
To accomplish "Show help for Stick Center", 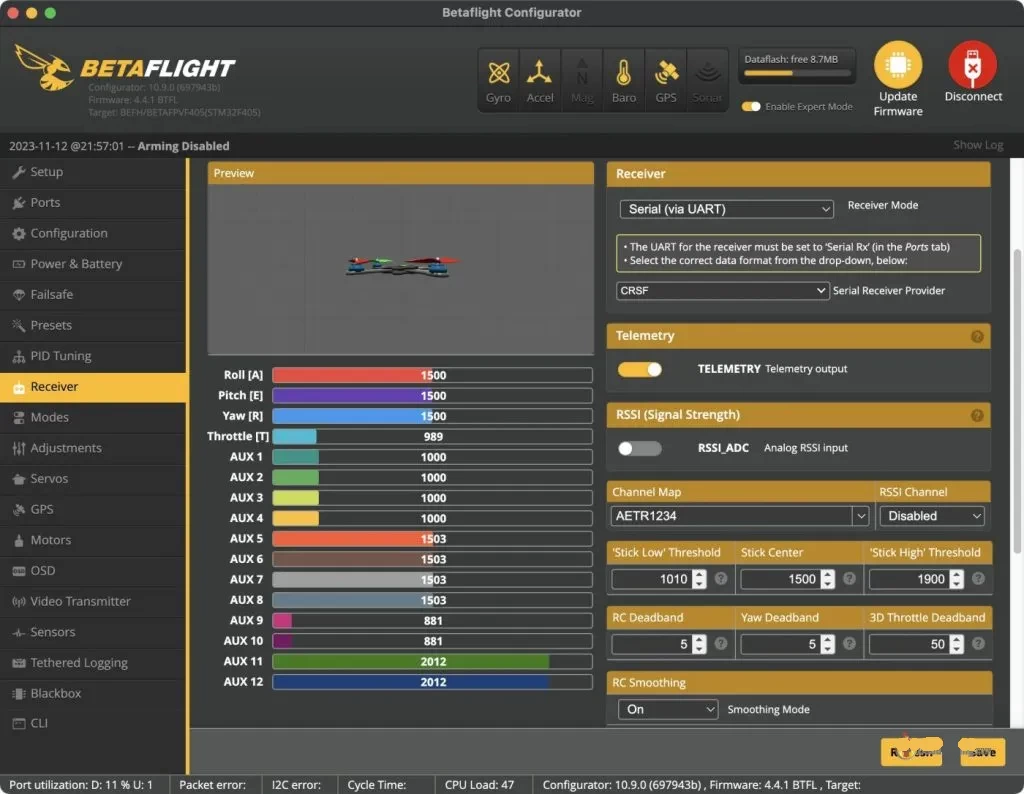I will 850,579.
